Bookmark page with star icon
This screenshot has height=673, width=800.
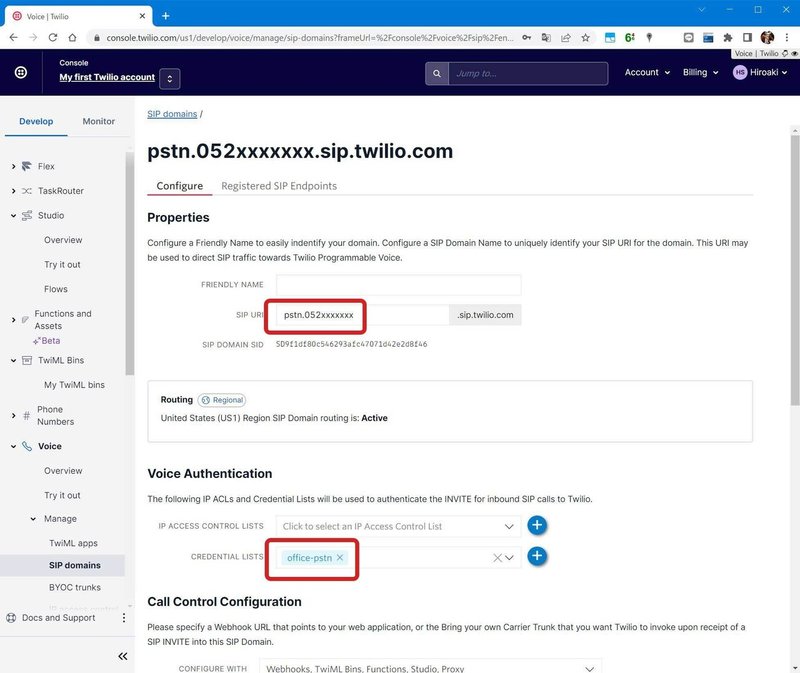585,37
